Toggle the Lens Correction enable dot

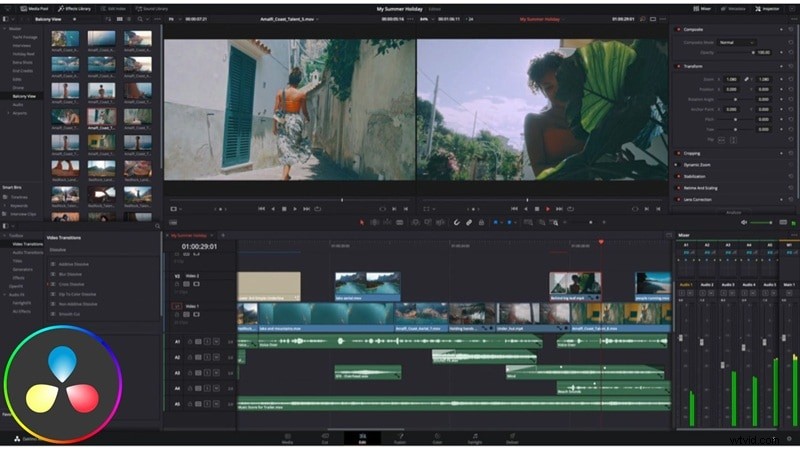[x=678, y=199]
